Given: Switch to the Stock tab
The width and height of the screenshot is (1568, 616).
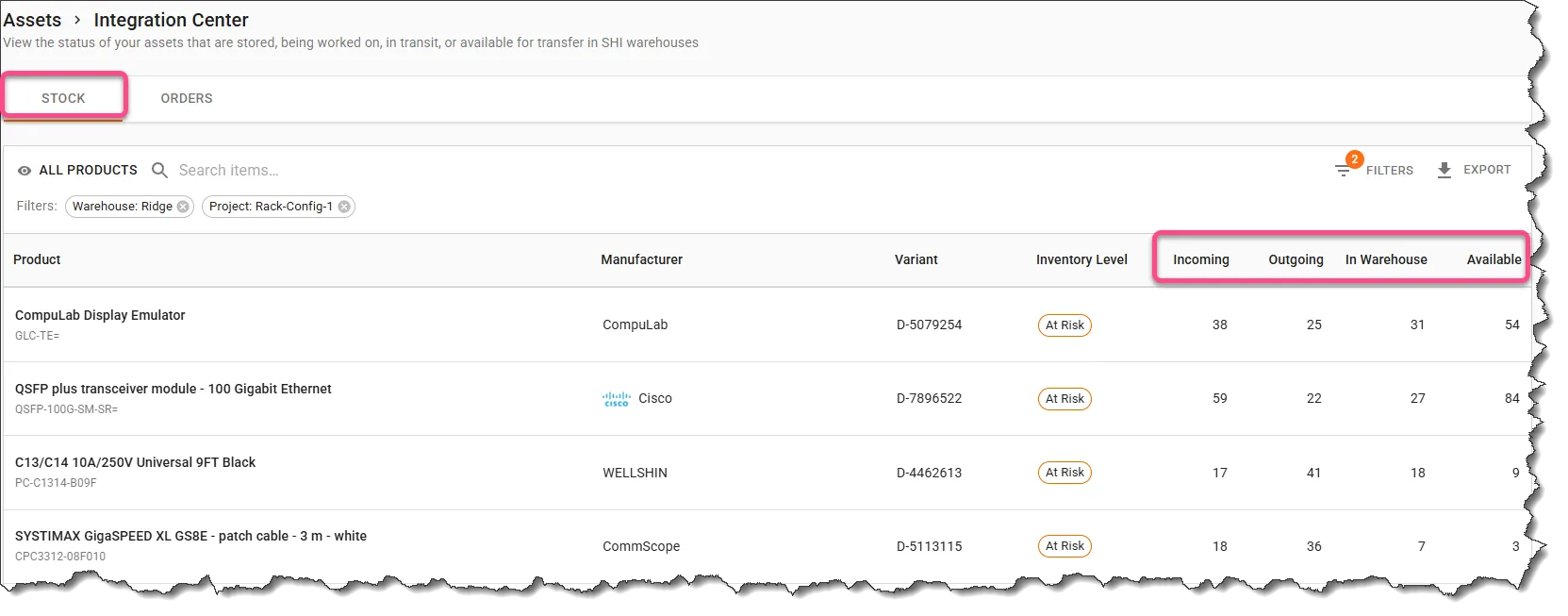Looking at the screenshot, I should (x=63, y=98).
